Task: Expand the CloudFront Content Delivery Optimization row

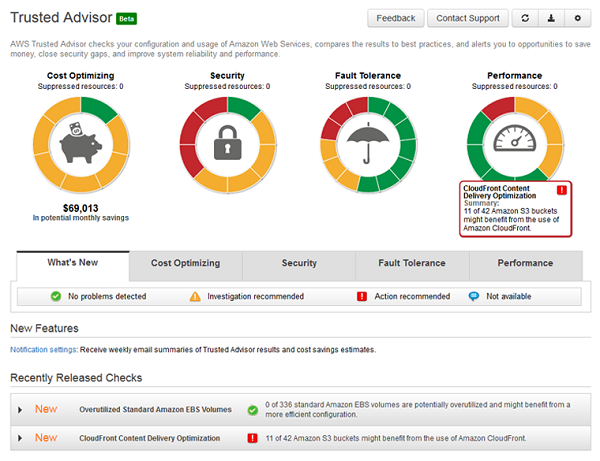Action: (x=20, y=438)
